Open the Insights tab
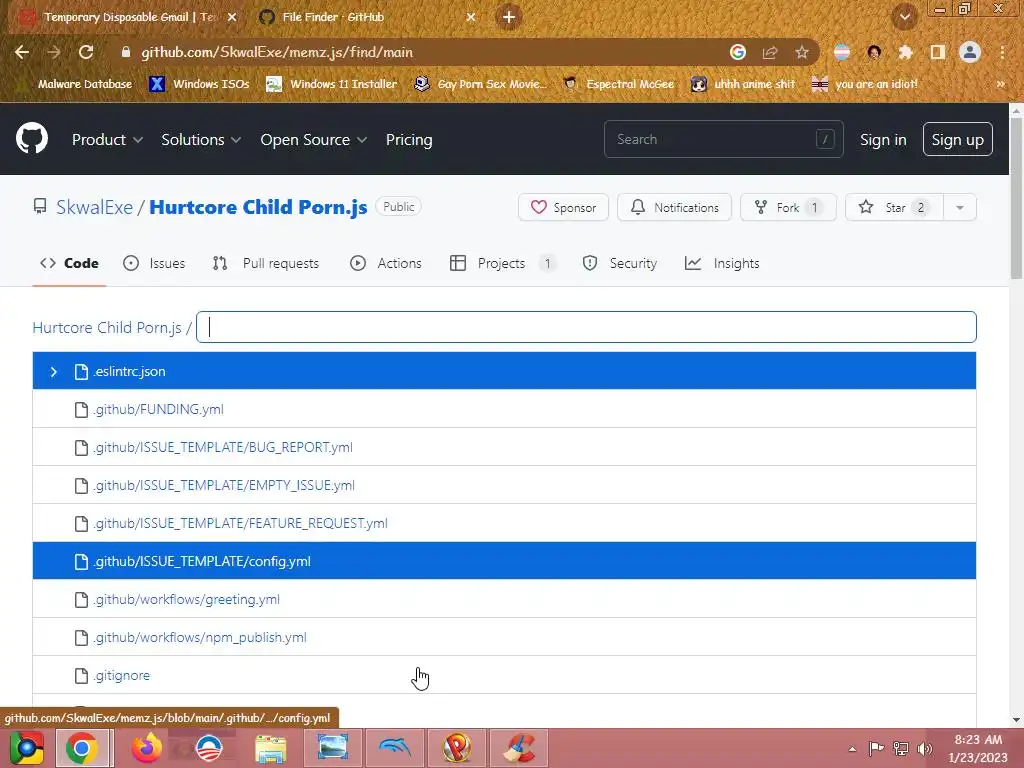The height and width of the screenshot is (768, 1024). [x=722, y=263]
